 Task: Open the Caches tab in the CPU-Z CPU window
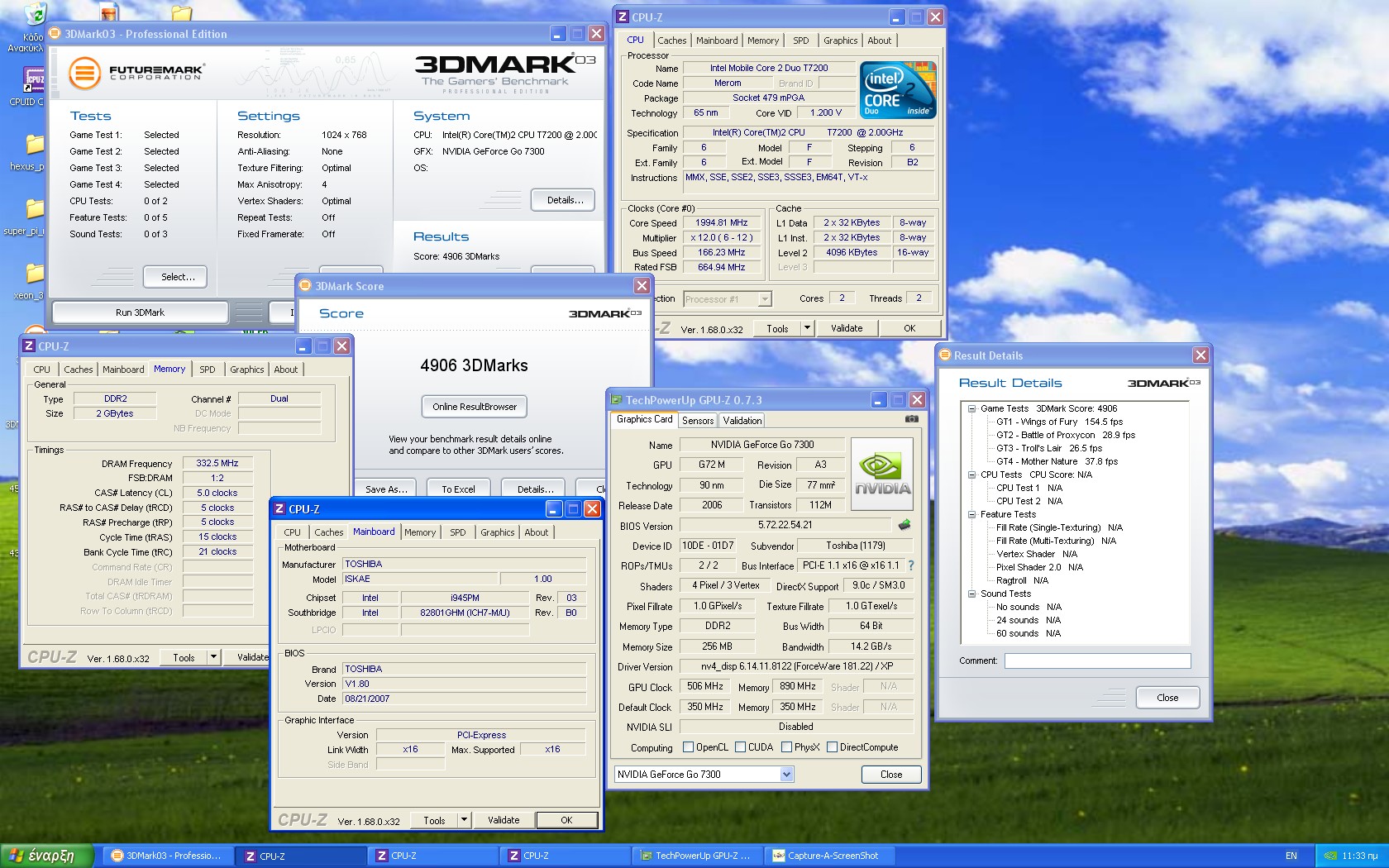(671, 41)
